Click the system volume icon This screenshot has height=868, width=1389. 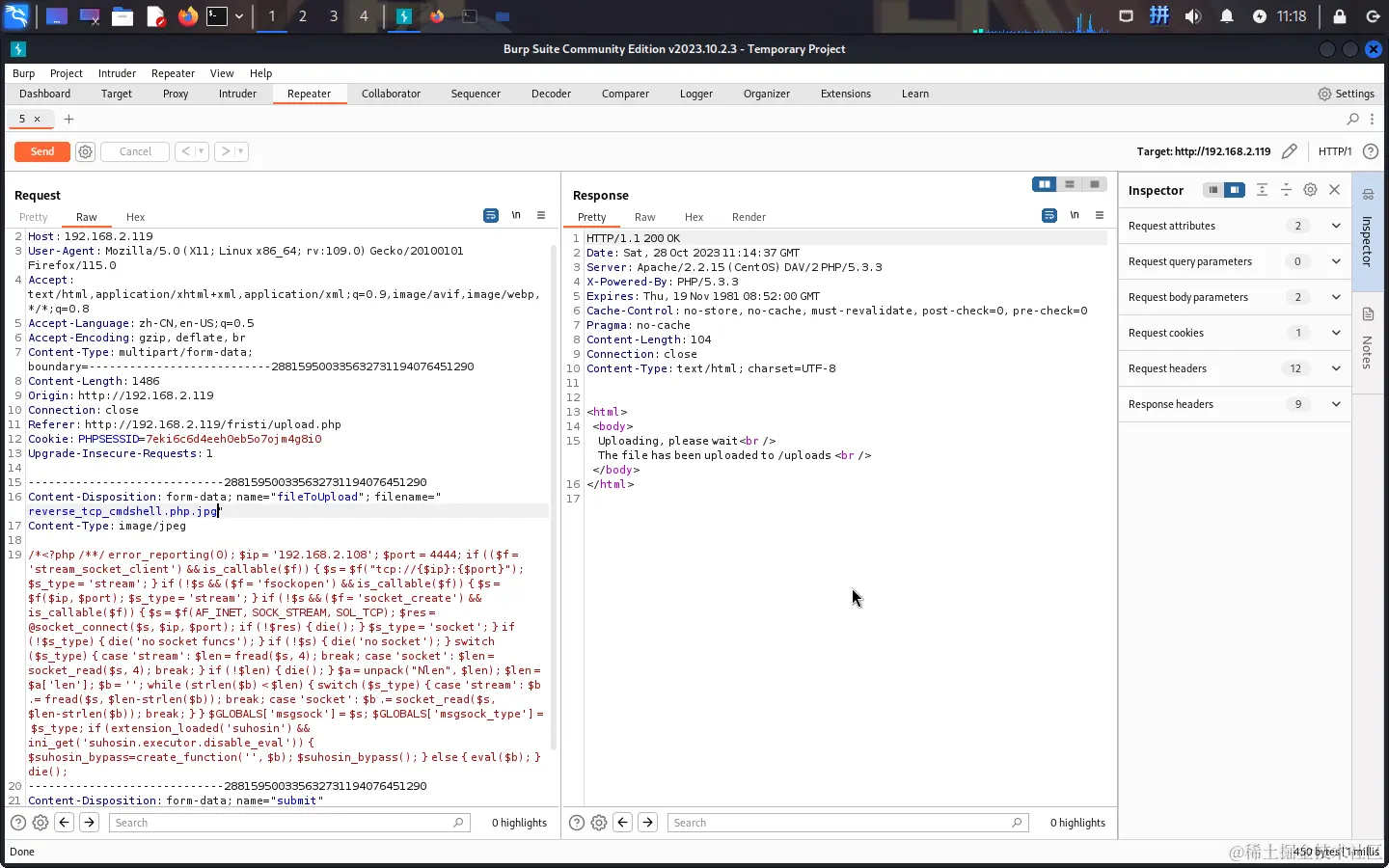coord(1193,16)
